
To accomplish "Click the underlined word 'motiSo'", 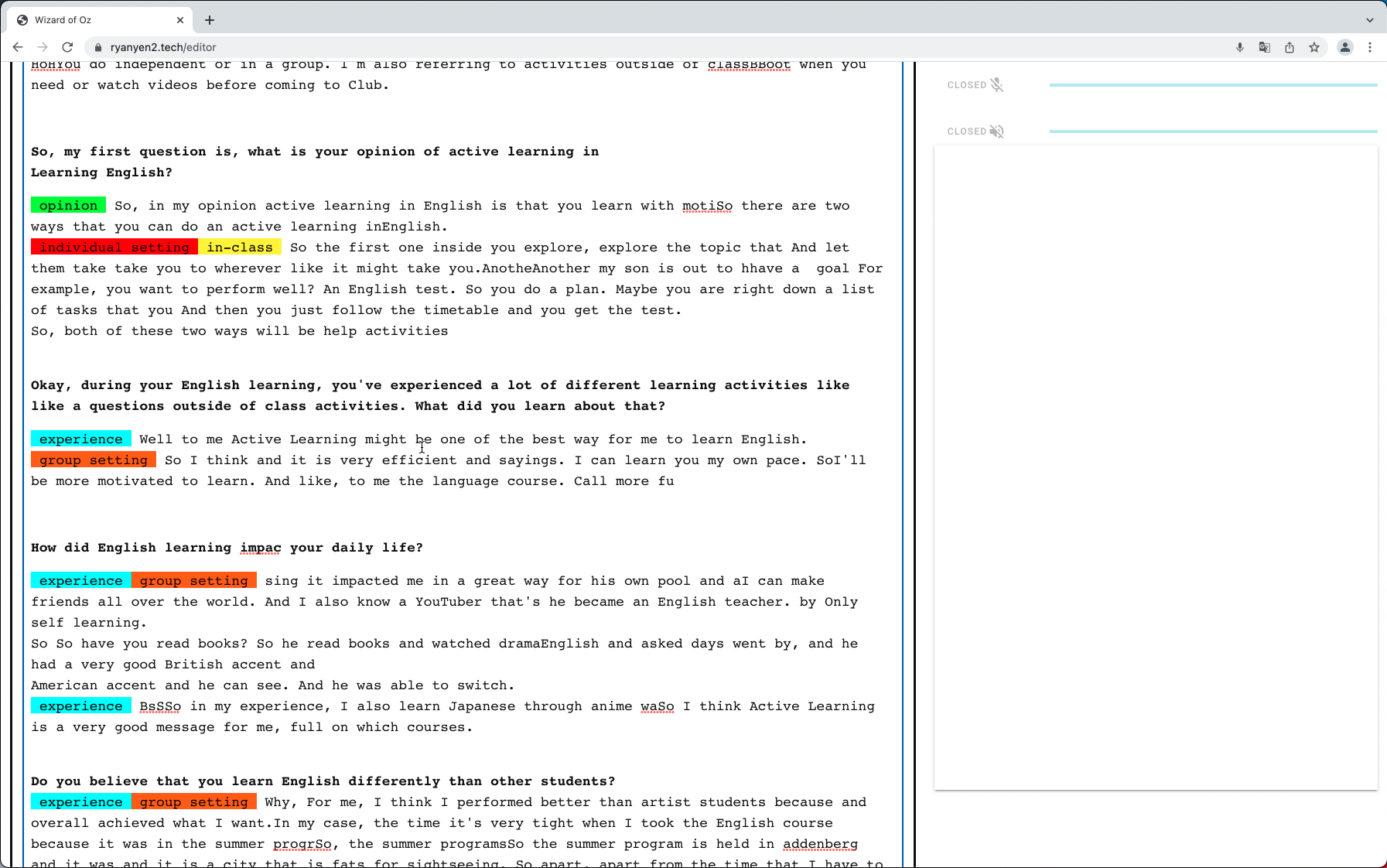I will point(707,206).
